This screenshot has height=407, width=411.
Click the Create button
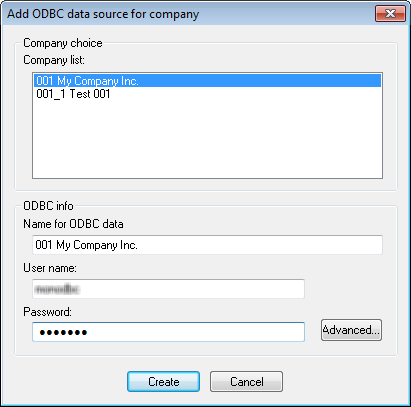[x=163, y=382]
